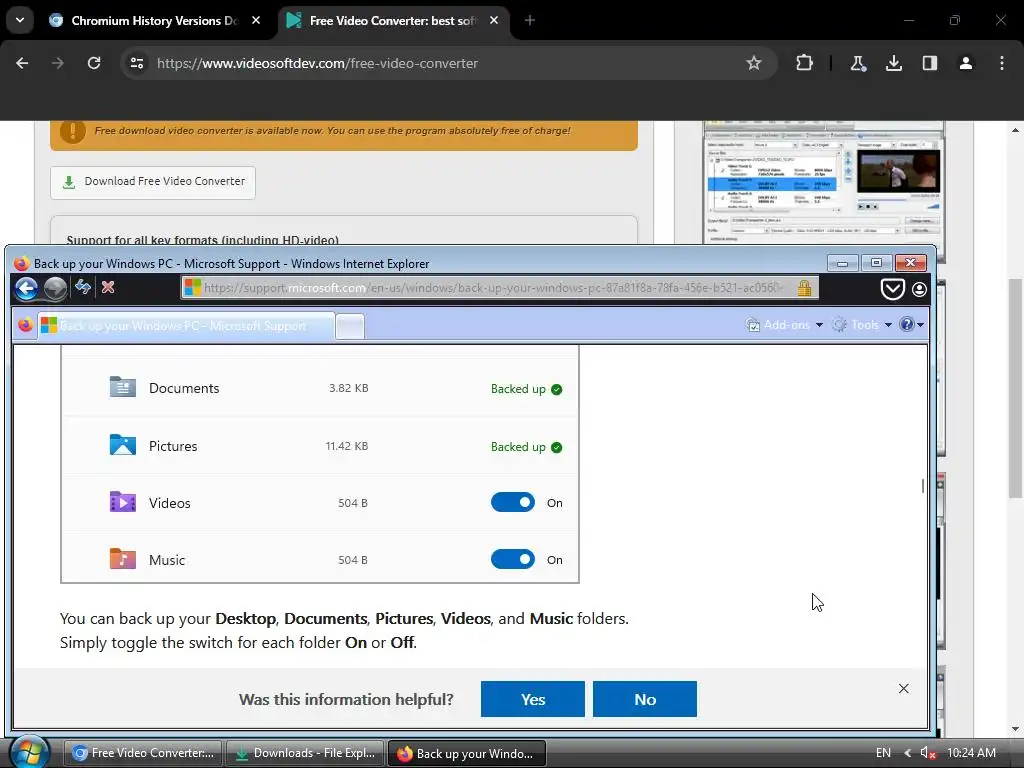Screen dimensions: 1024x768
Task: Answer Yes to the helpful prompt
Action: 533,699
